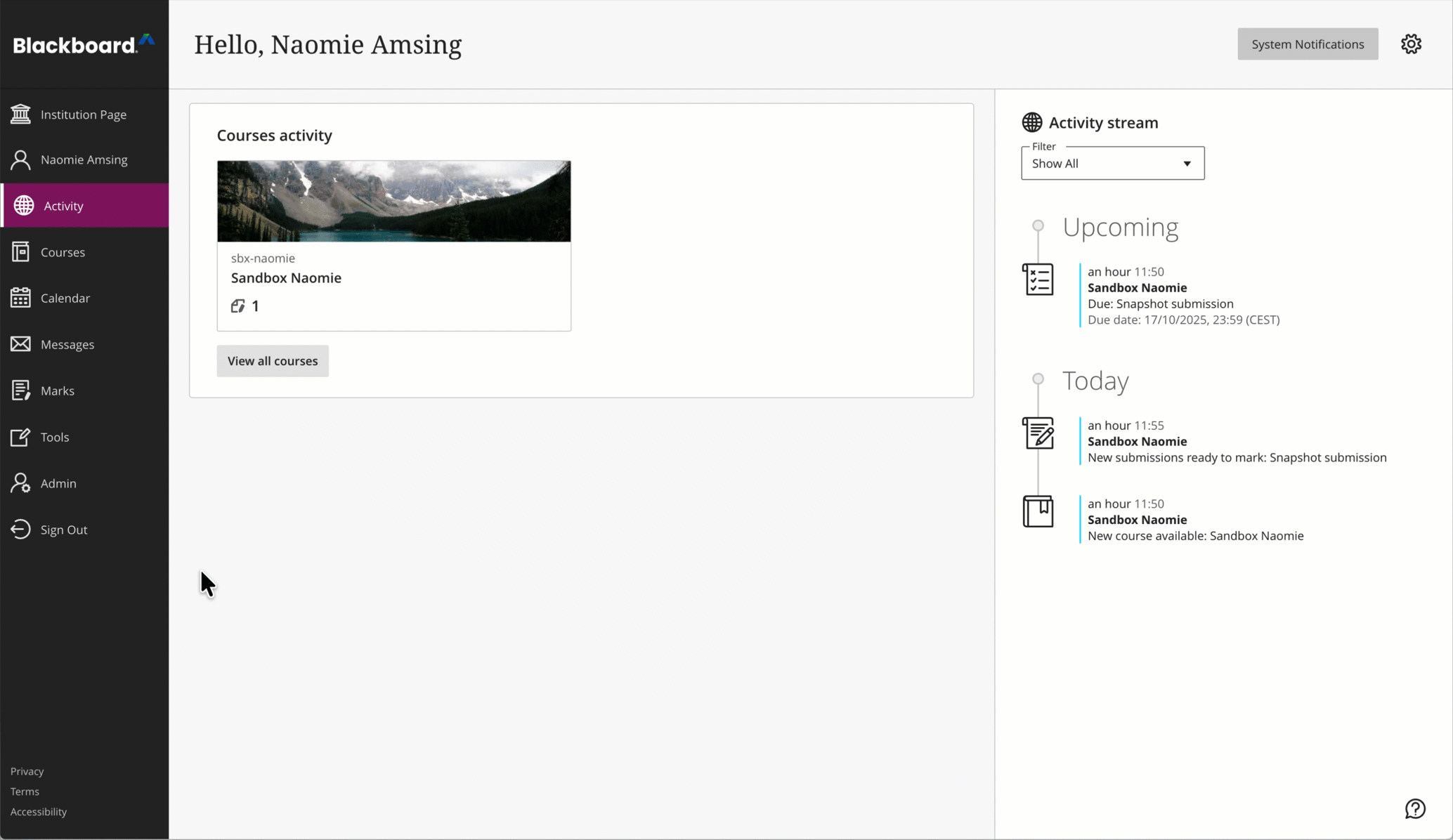Click the Activity stream globe icon
The width and height of the screenshot is (1453, 840).
pos(1031,122)
